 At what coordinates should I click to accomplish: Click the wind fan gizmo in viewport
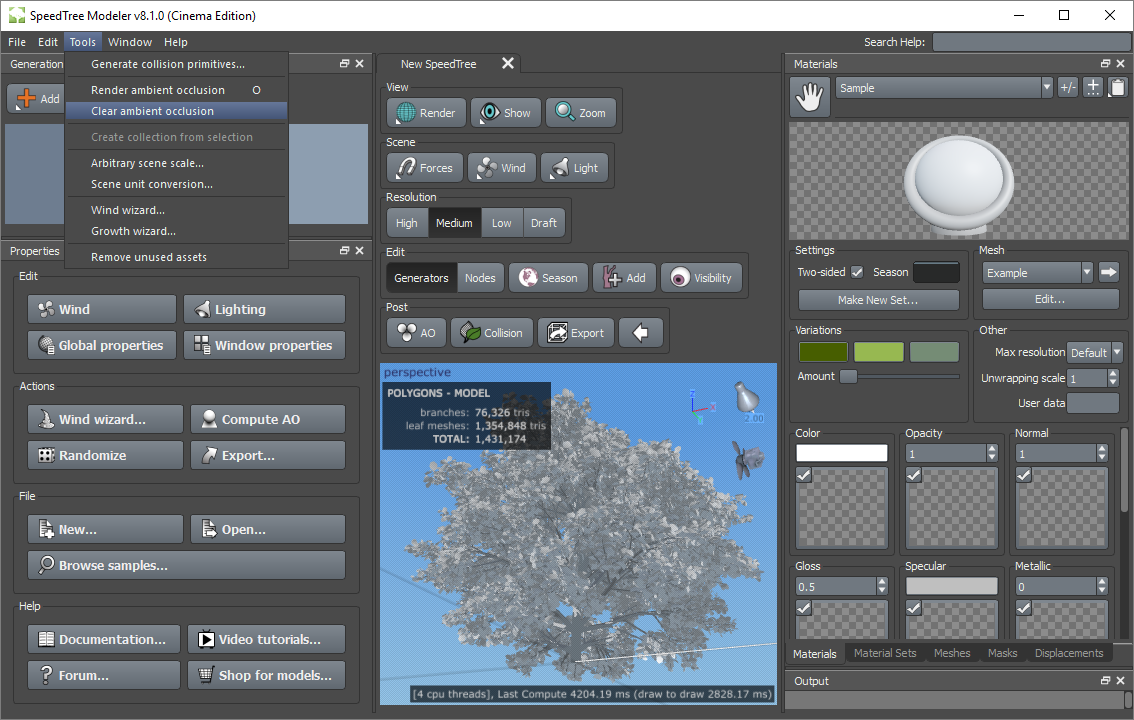[747, 460]
